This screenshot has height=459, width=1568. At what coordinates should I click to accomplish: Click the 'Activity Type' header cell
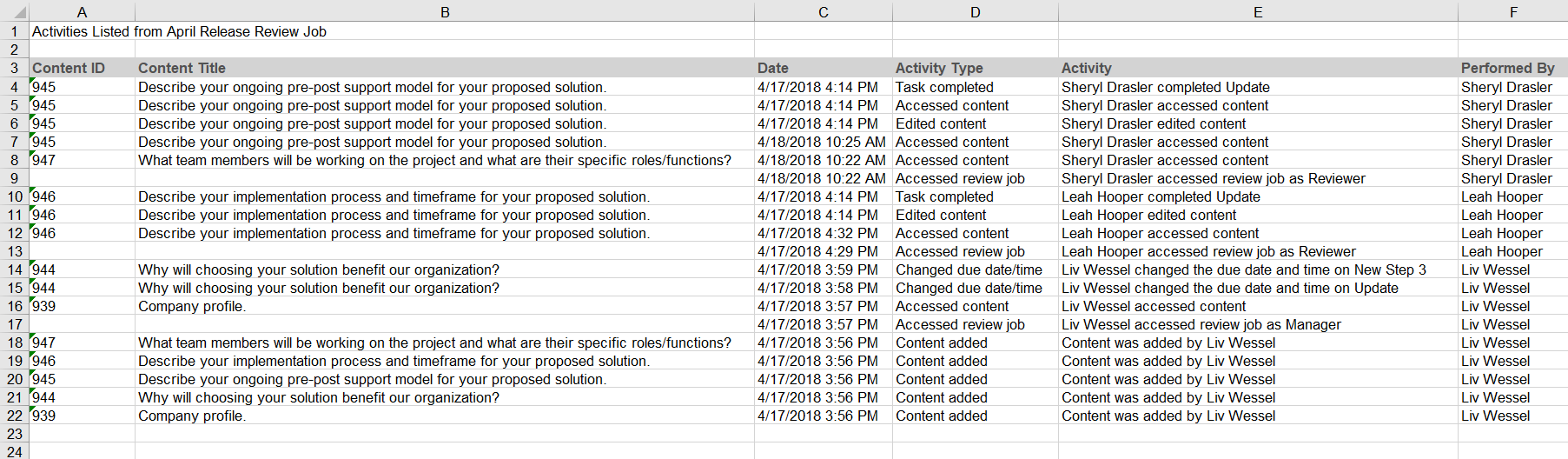click(x=976, y=68)
